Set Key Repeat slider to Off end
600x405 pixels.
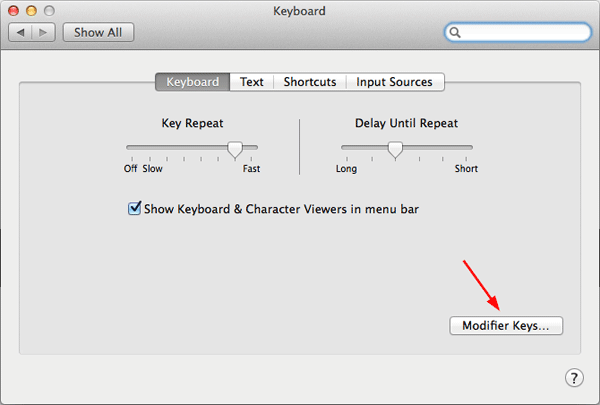click(x=128, y=149)
